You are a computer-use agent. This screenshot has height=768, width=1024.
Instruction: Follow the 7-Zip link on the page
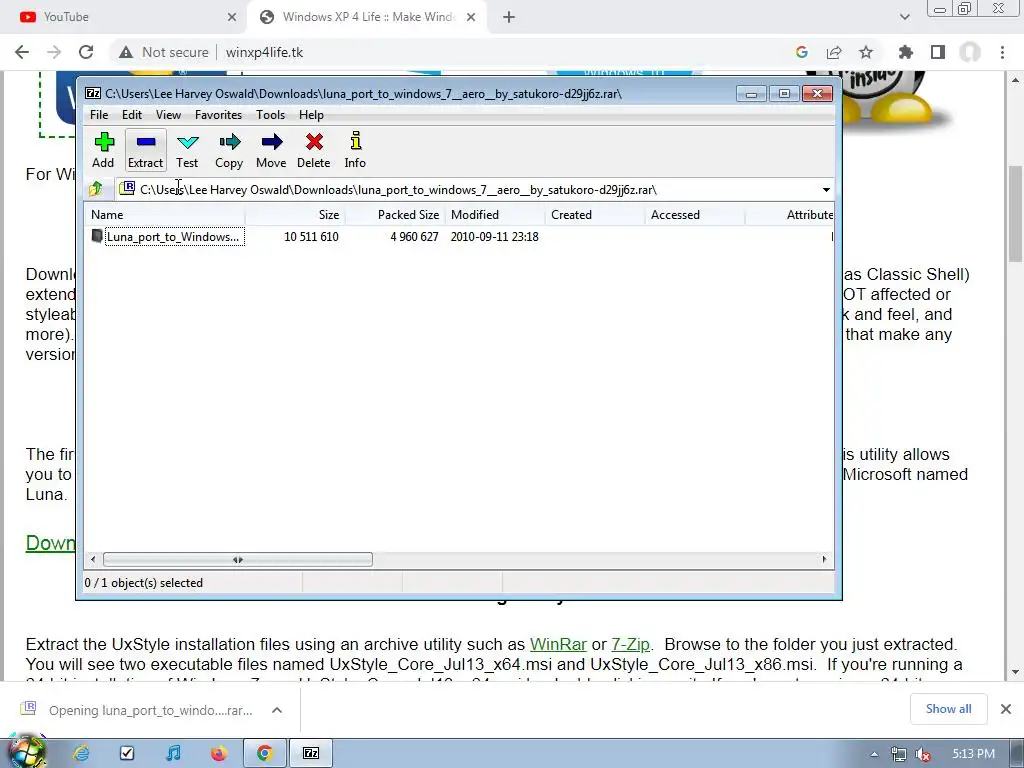pos(630,645)
